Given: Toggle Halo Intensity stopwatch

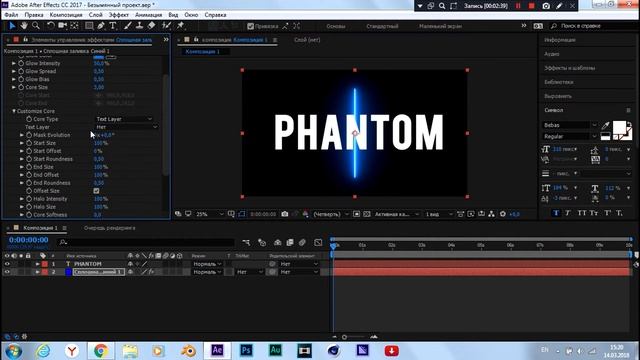Looking at the screenshot, I should (29, 199).
